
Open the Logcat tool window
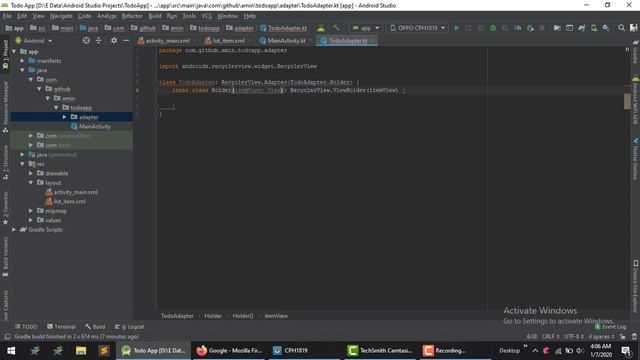129,327
